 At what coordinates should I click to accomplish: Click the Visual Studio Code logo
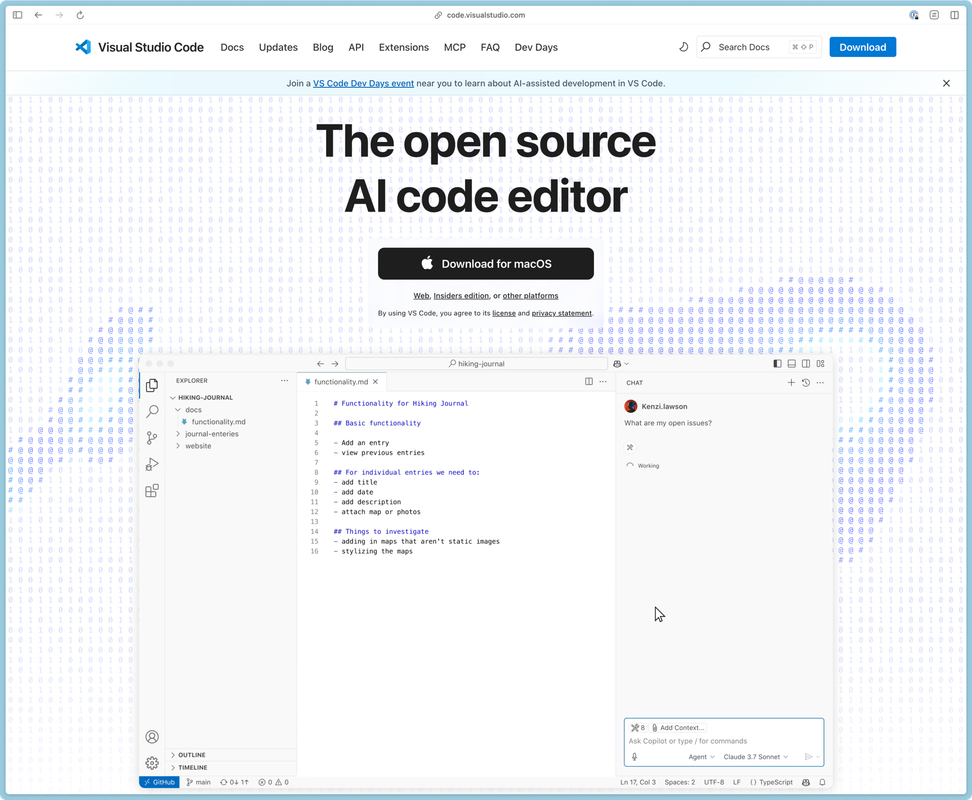139,47
